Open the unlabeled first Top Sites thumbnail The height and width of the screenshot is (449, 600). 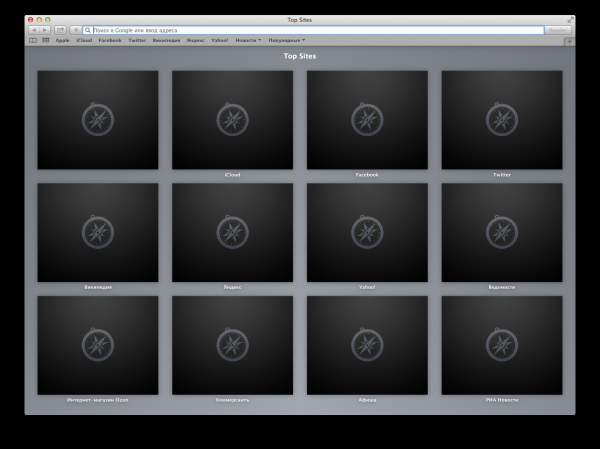click(x=98, y=120)
